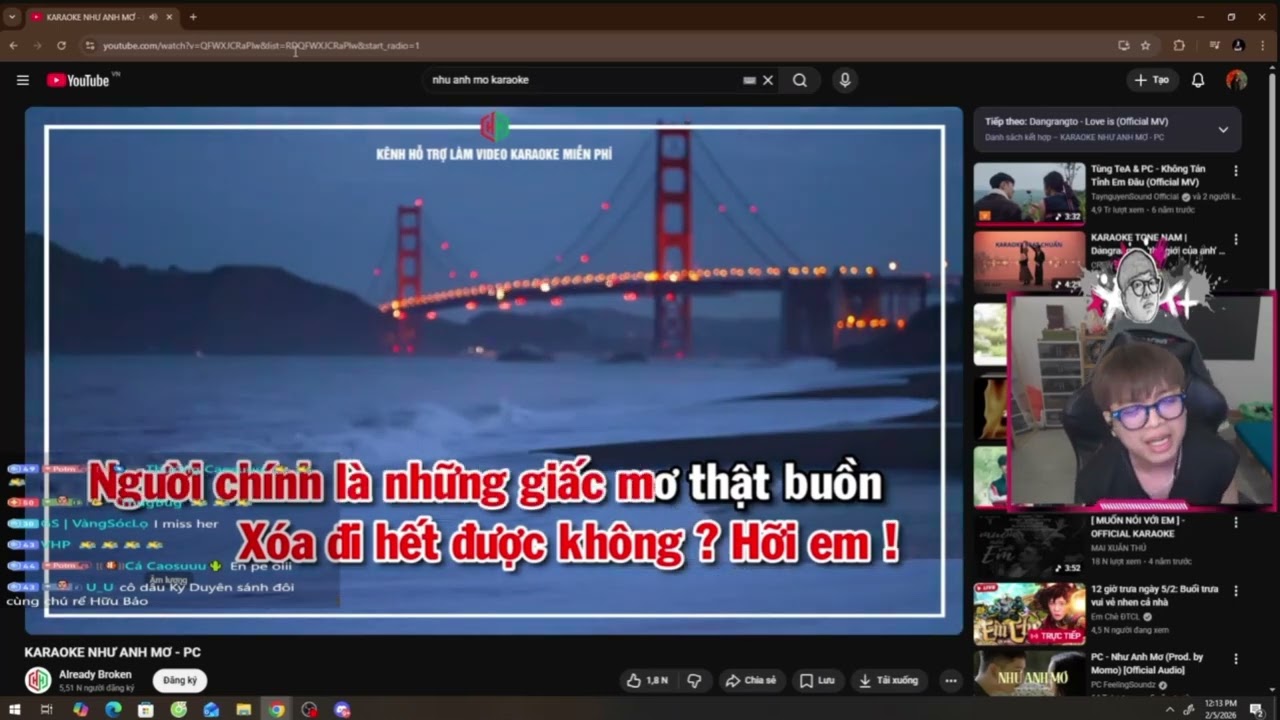
Task: Click the search magnifier button
Action: (x=800, y=80)
